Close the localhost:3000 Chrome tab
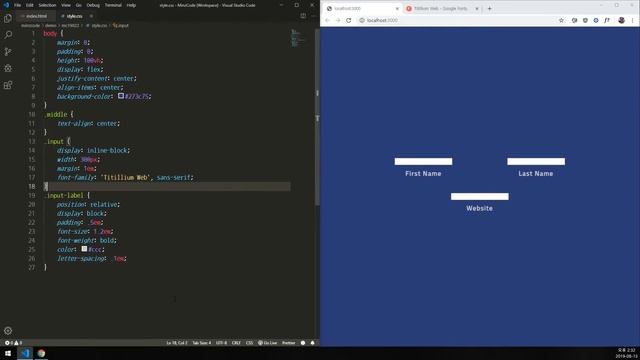This screenshot has width=640, height=360. tap(397, 9)
